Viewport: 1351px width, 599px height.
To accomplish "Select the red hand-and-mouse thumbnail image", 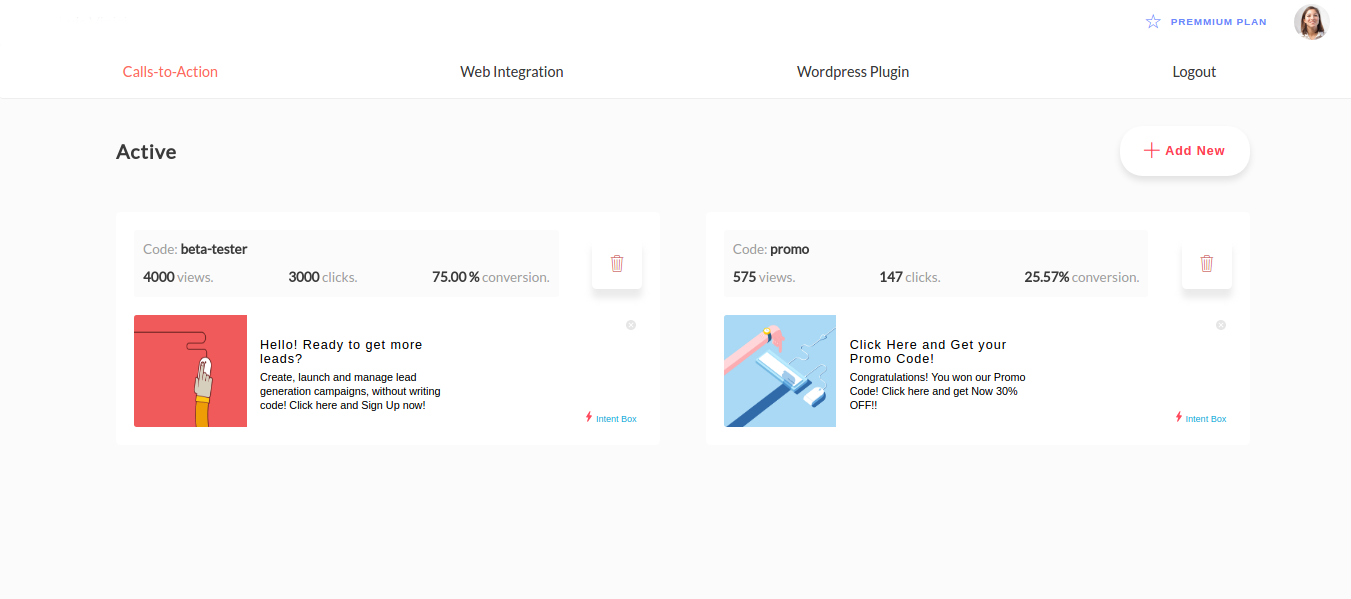I will tap(190, 371).
